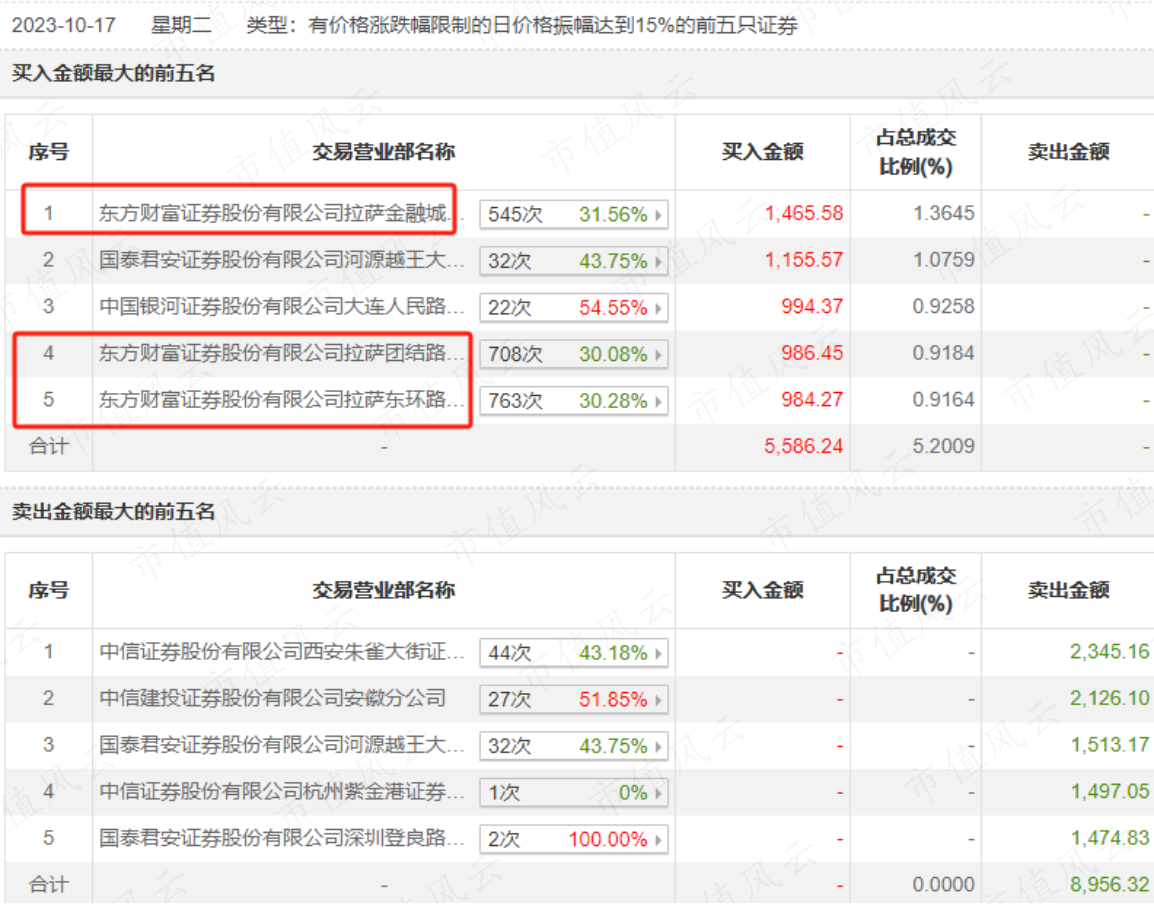Open 中信证券 西安朱雀大街 branch link
This screenshot has width=1154, height=904.
click(x=281, y=651)
